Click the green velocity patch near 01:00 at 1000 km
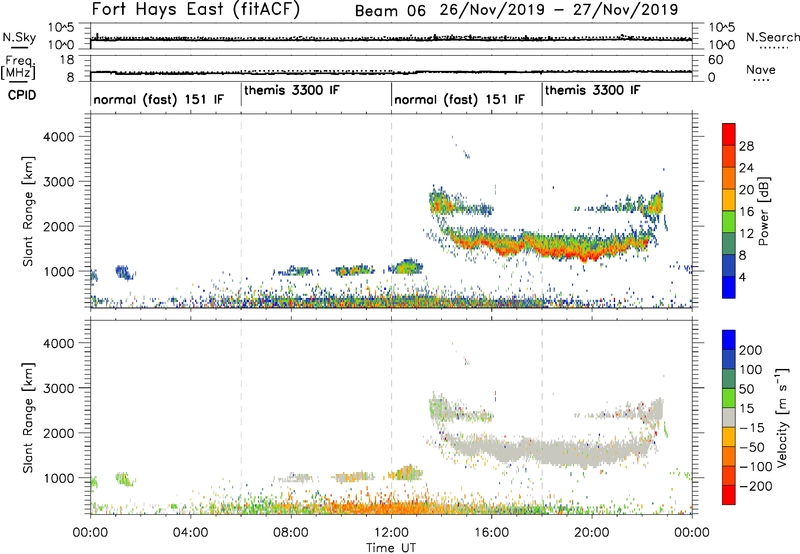The width and height of the screenshot is (800, 554). tap(123, 479)
